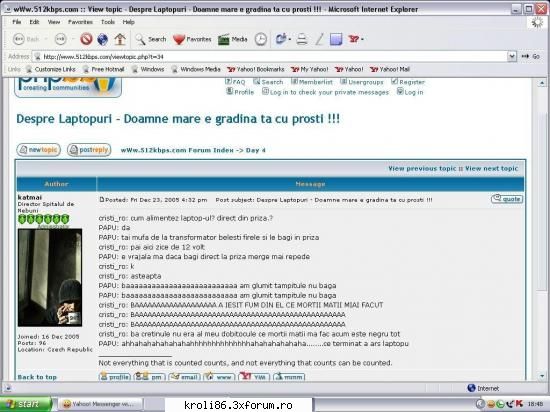Image resolution: width=550 pixels, height=412 pixels.
Task: Click the page scrollbar down arrow
Action: [542, 376]
